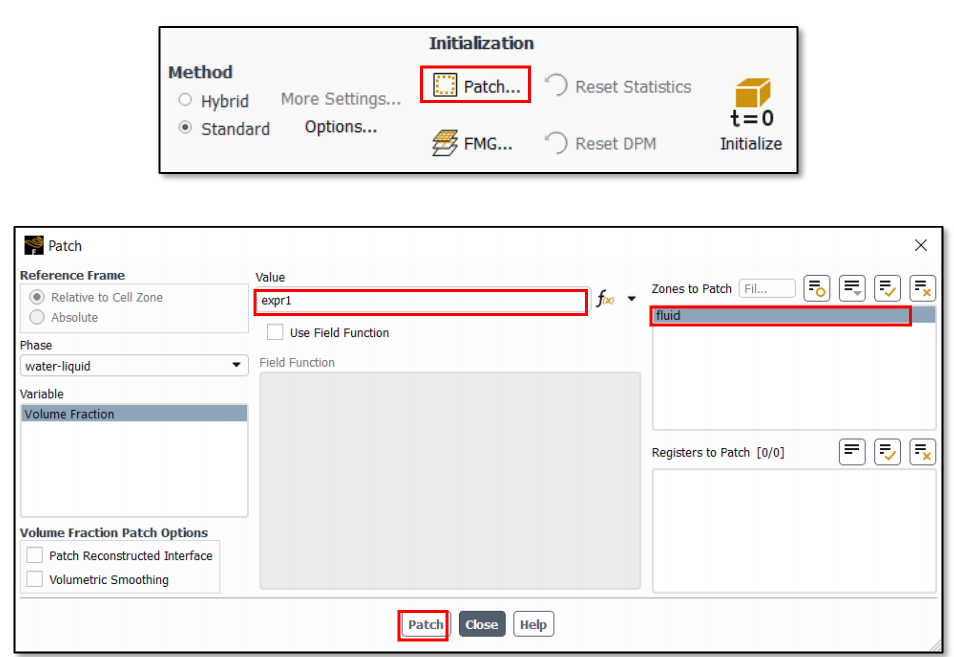Click the Initialize t=0 button
This screenshot has height=657, width=954.
(x=751, y=115)
